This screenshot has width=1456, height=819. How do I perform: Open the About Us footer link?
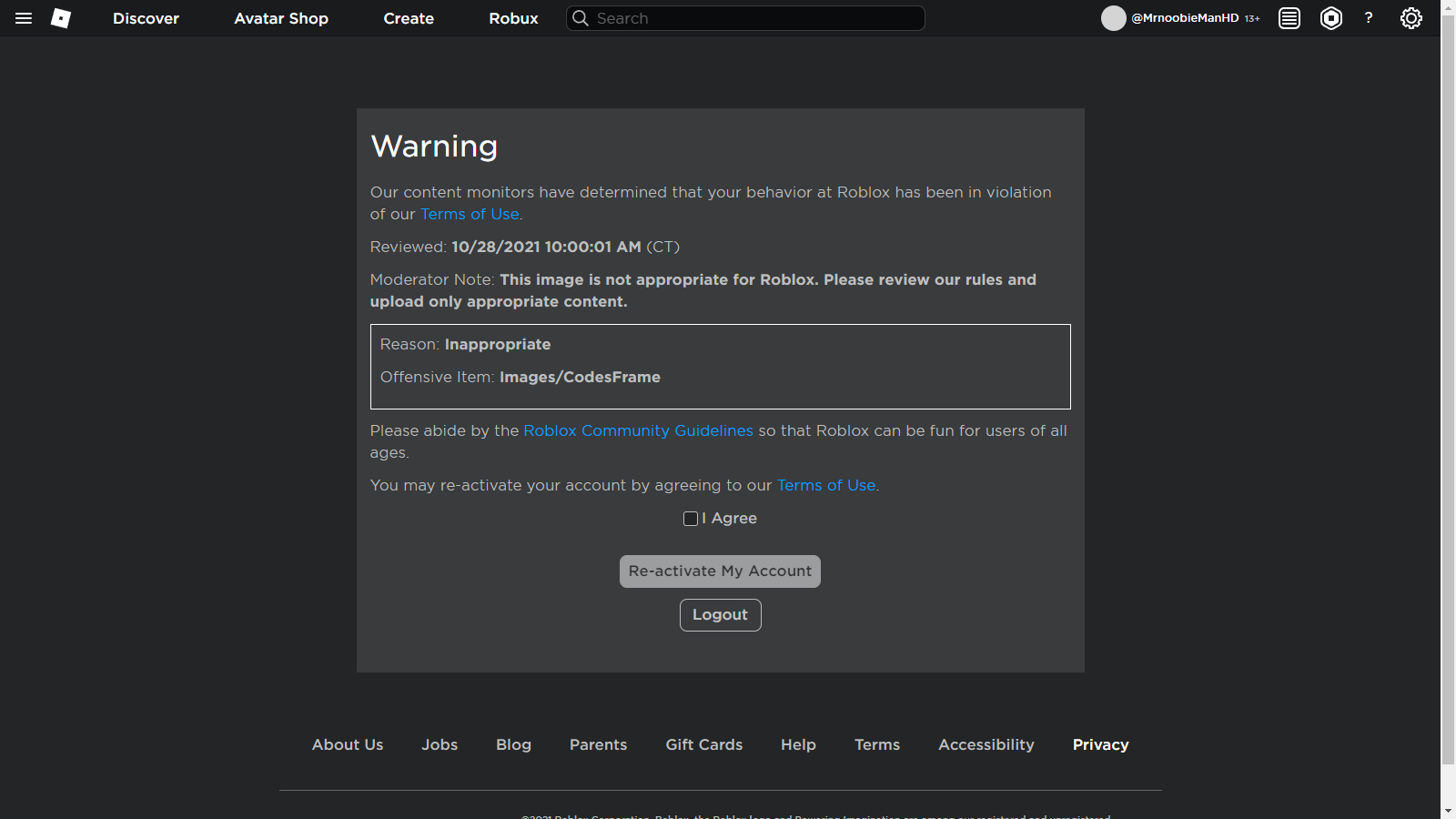[x=348, y=744]
